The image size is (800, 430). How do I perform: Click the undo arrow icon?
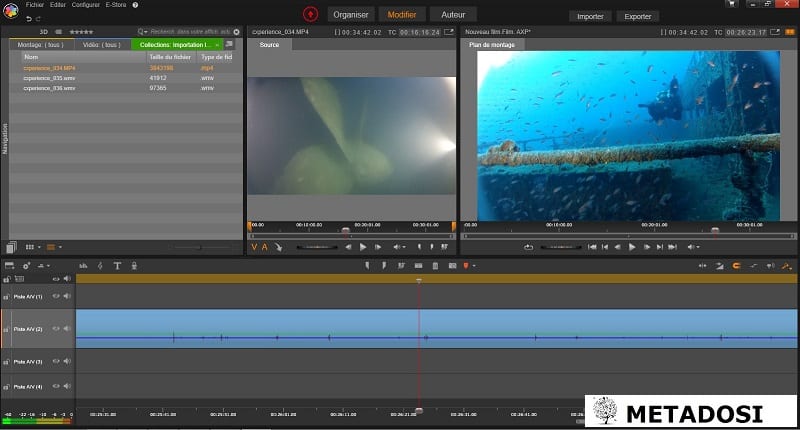point(29,19)
